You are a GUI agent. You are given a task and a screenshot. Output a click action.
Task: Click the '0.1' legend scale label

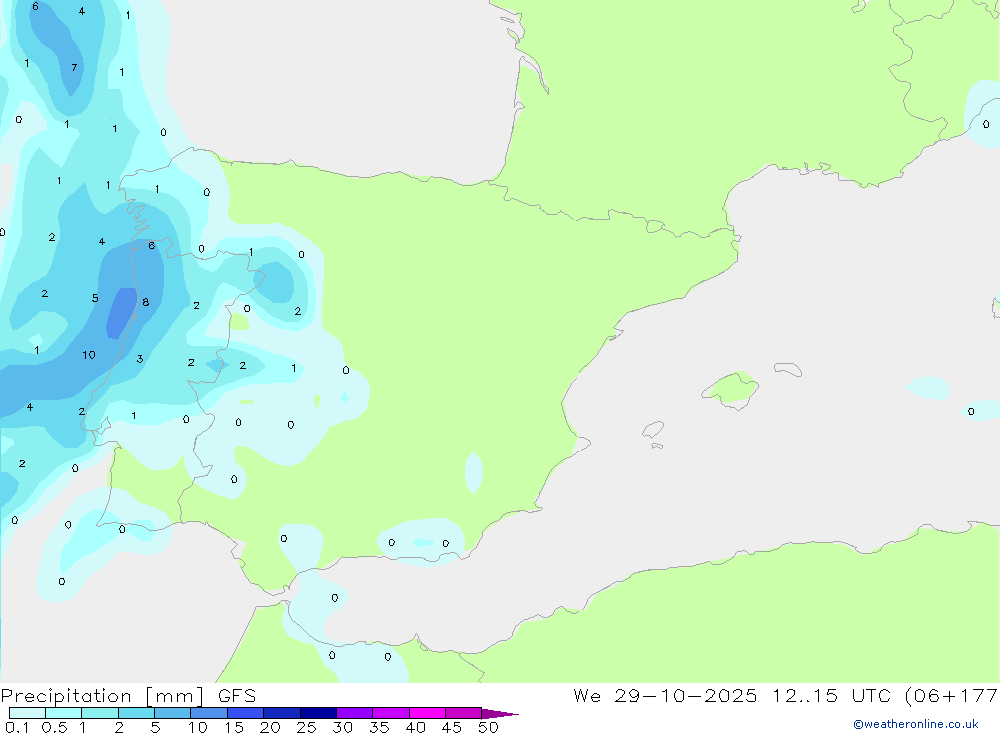pyautogui.click(x=17, y=727)
